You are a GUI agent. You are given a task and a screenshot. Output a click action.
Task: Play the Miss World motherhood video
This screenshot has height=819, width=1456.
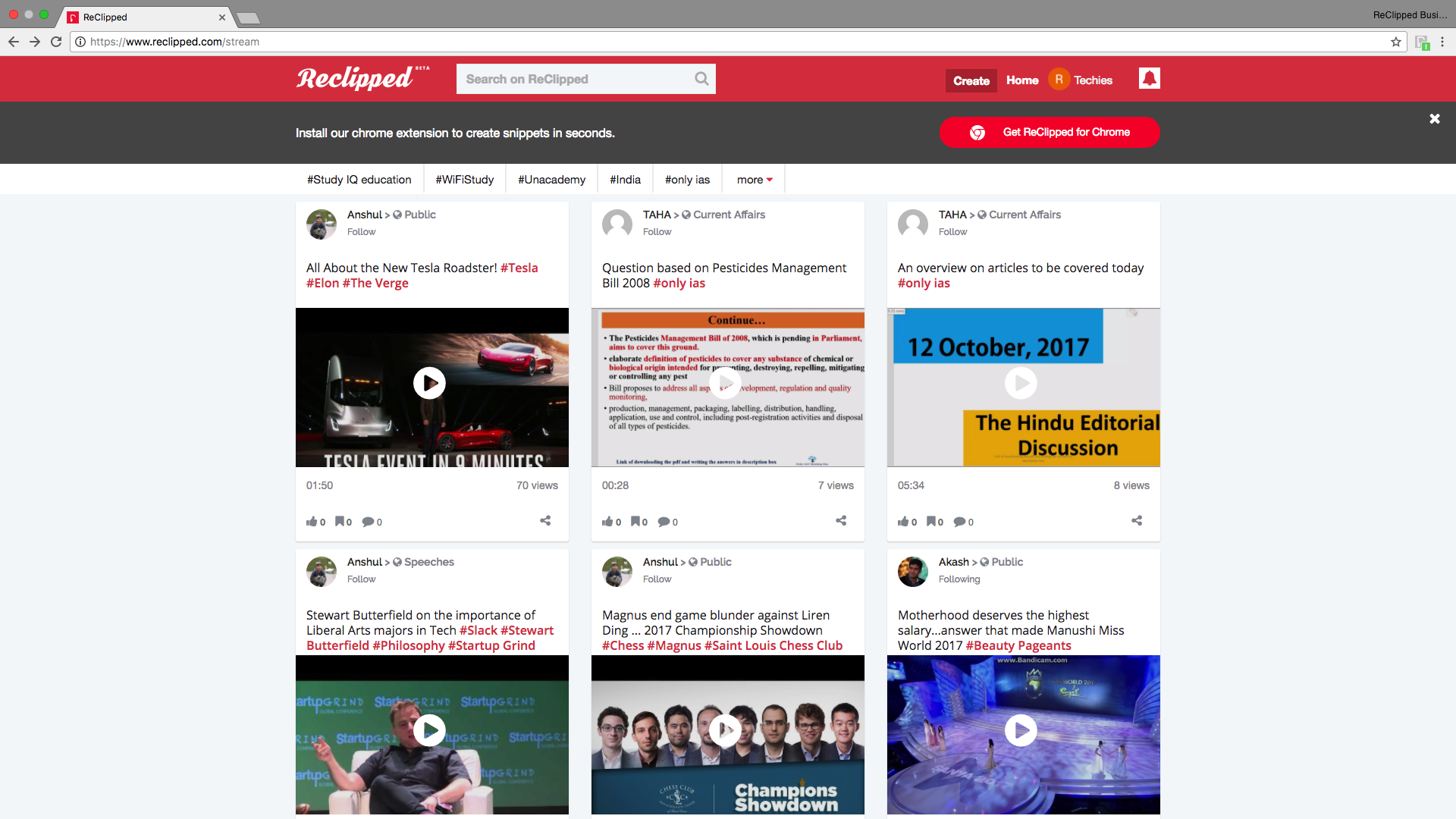[1021, 730]
